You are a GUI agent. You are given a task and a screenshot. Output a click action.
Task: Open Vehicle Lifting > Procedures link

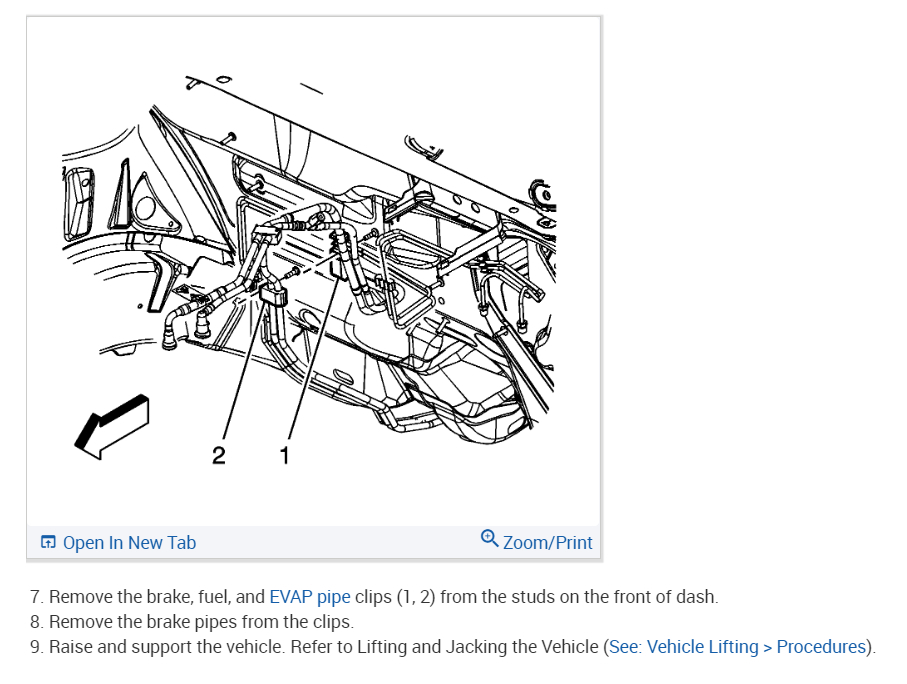click(x=738, y=646)
